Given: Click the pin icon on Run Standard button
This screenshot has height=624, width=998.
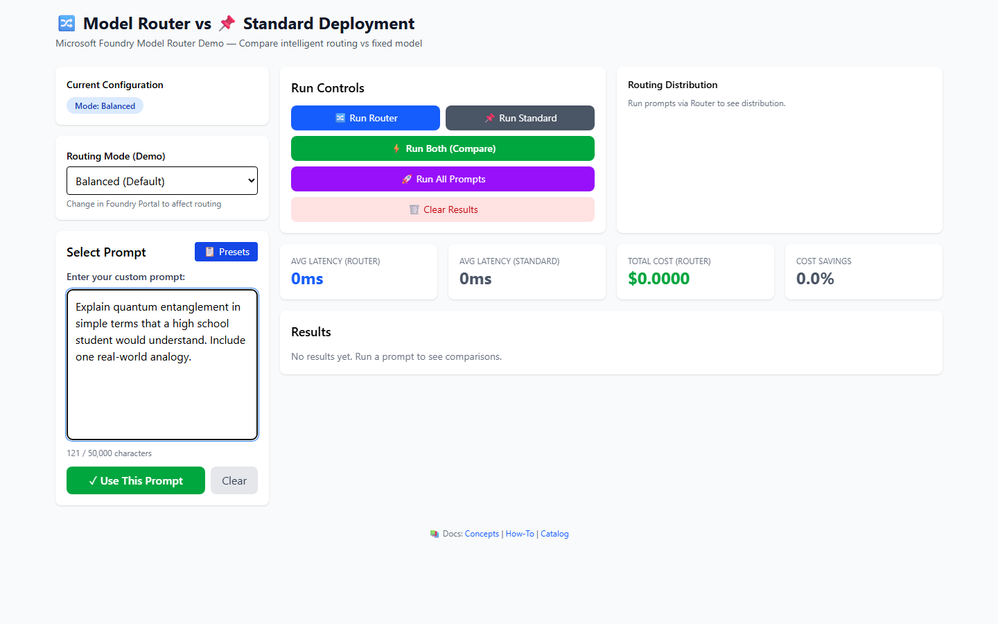Looking at the screenshot, I should [x=489, y=118].
